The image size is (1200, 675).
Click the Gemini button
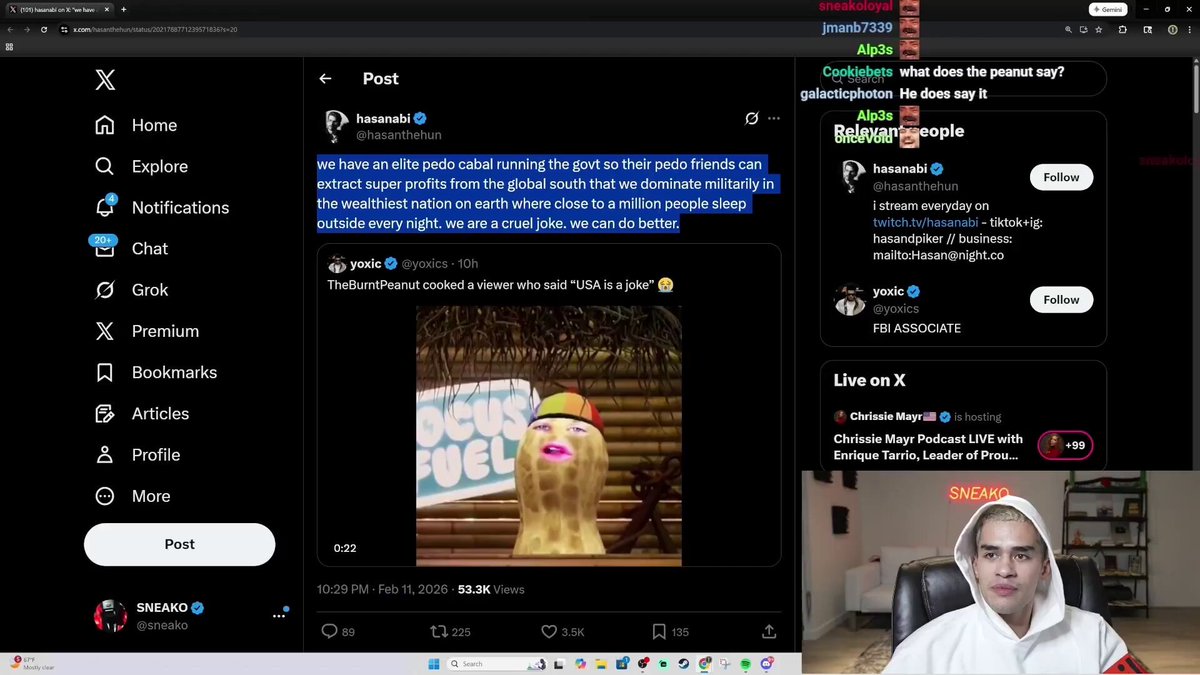pyautogui.click(x=1109, y=9)
